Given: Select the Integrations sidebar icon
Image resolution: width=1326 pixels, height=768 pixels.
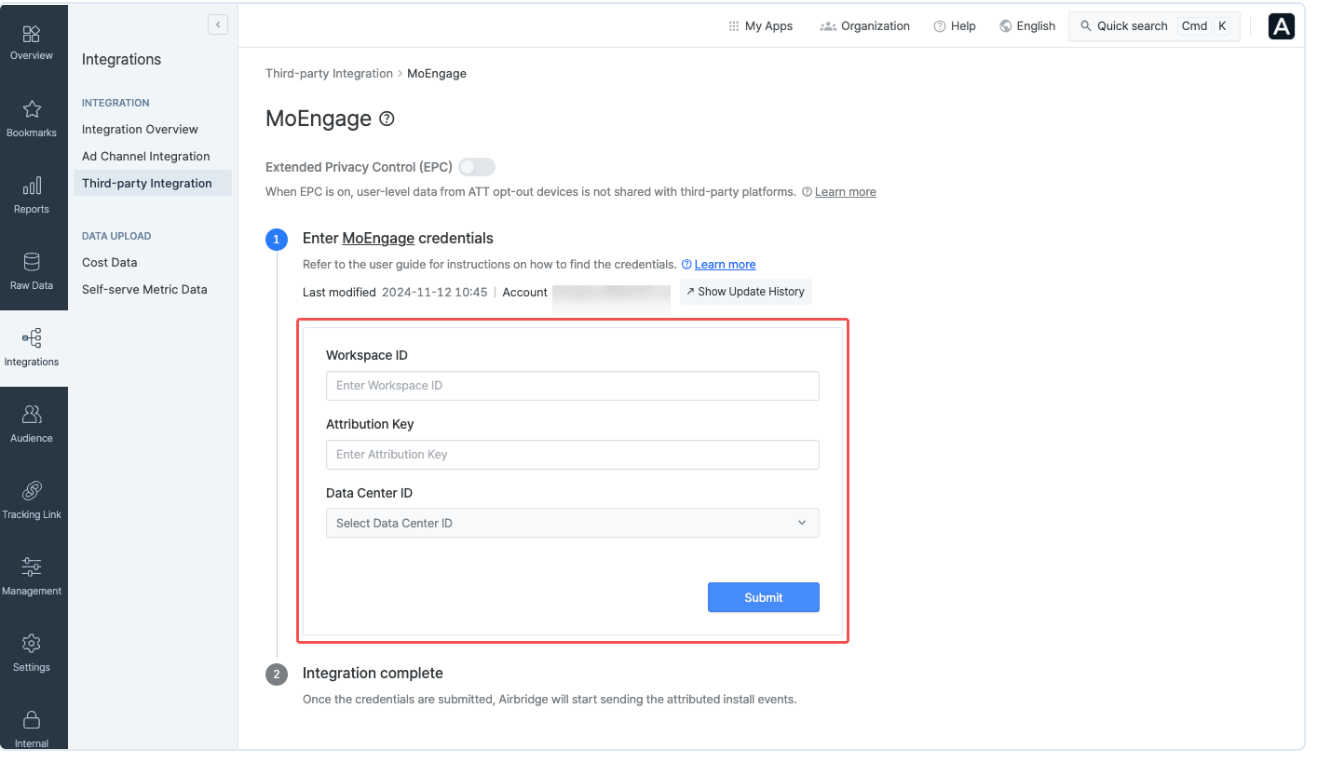Looking at the screenshot, I should coord(31,338).
